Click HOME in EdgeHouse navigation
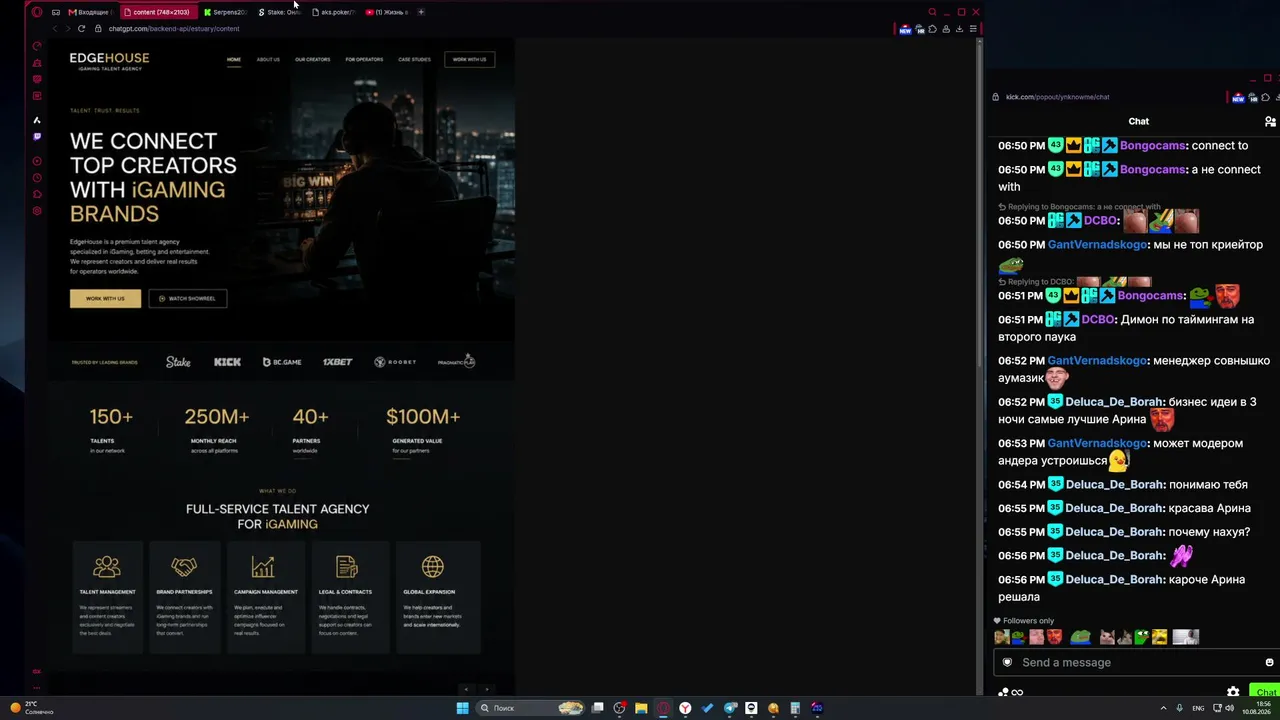This screenshot has height=720, width=1280. coord(234,60)
